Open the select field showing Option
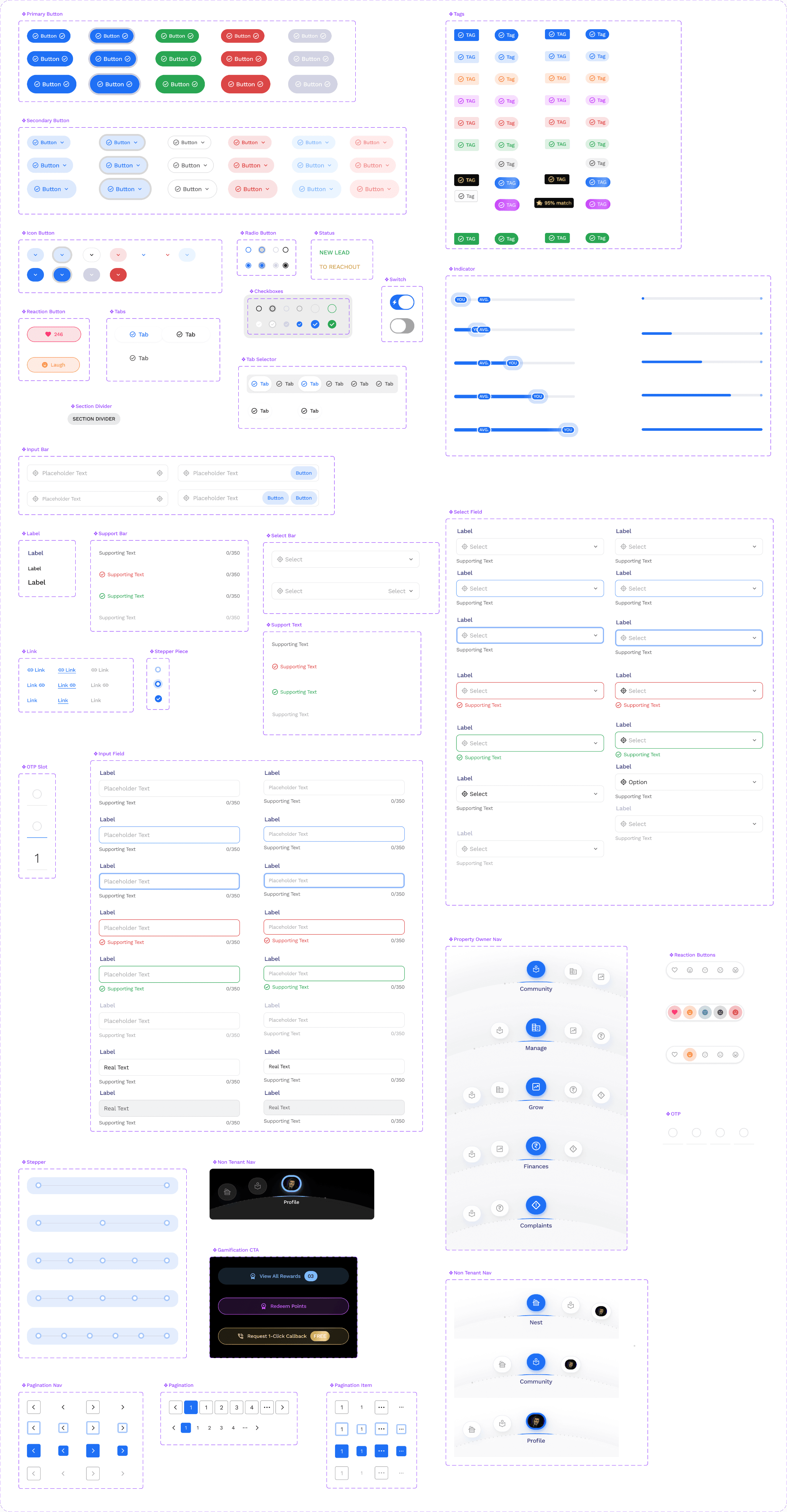The width and height of the screenshot is (787, 1512). click(688, 782)
